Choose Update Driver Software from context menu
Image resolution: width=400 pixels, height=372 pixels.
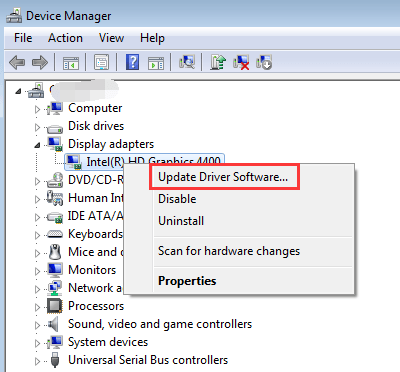pos(223,177)
